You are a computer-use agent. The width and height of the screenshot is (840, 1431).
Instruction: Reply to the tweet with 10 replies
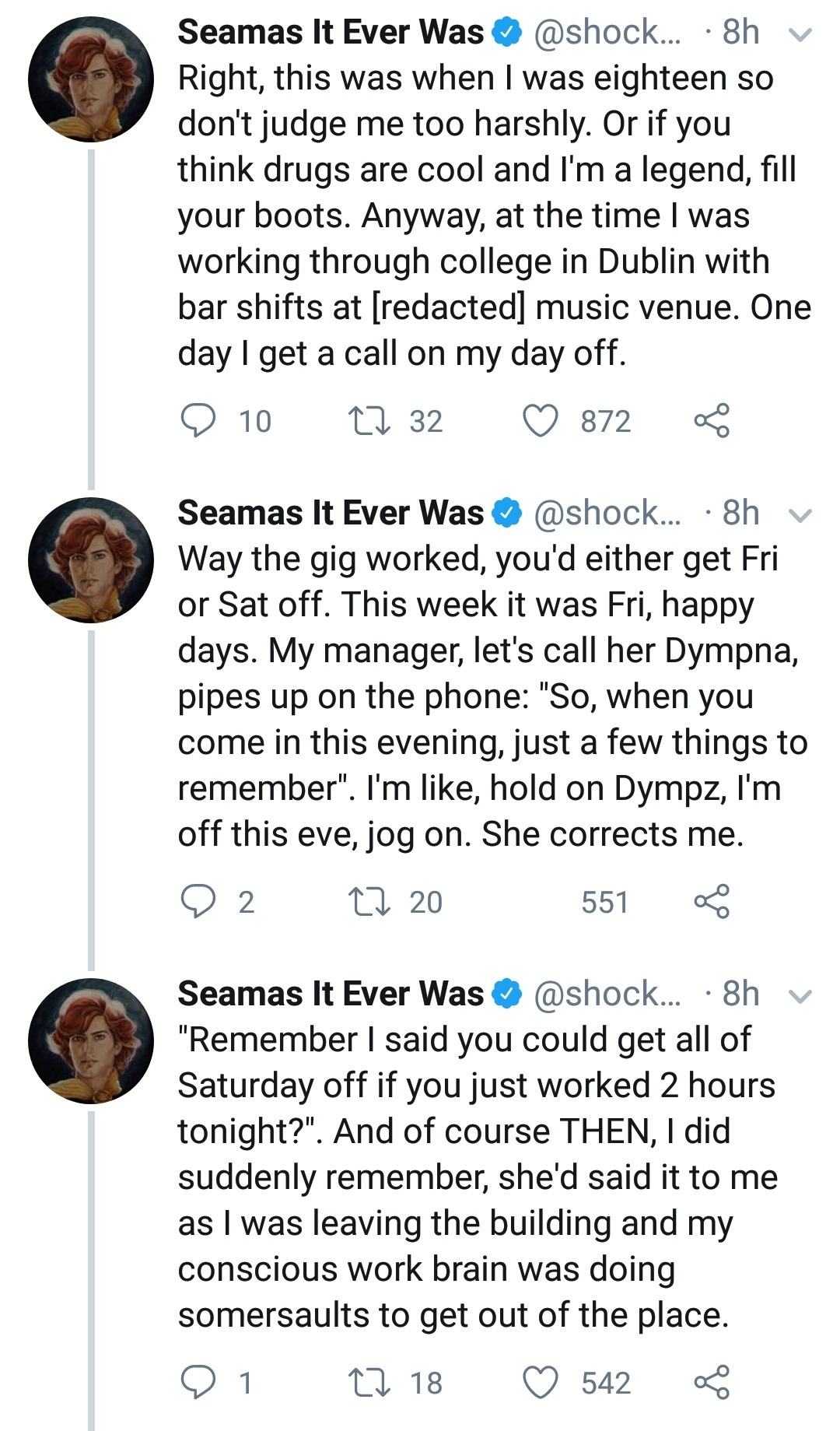[x=199, y=421]
